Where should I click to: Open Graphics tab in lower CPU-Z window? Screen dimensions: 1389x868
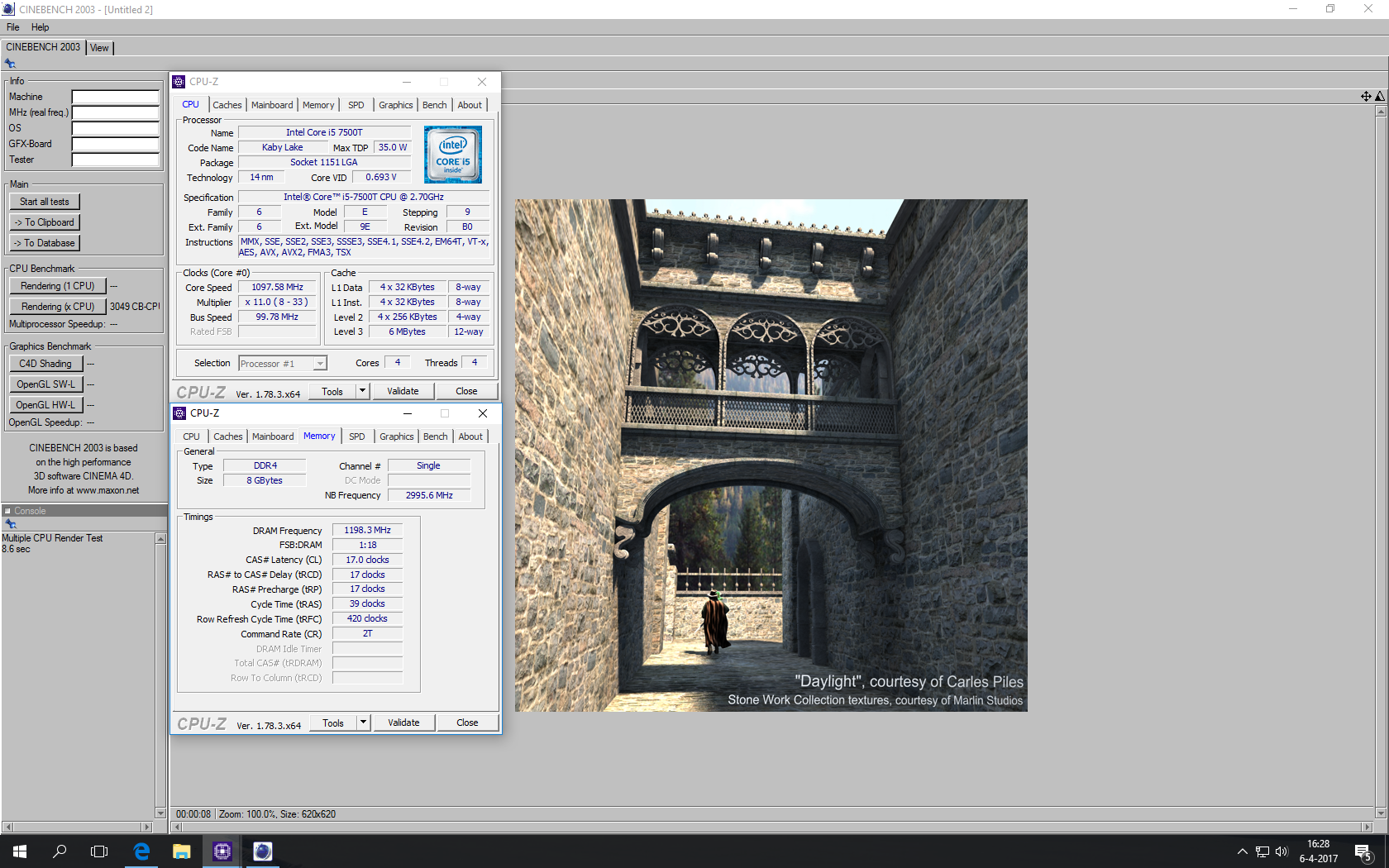click(x=396, y=436)
